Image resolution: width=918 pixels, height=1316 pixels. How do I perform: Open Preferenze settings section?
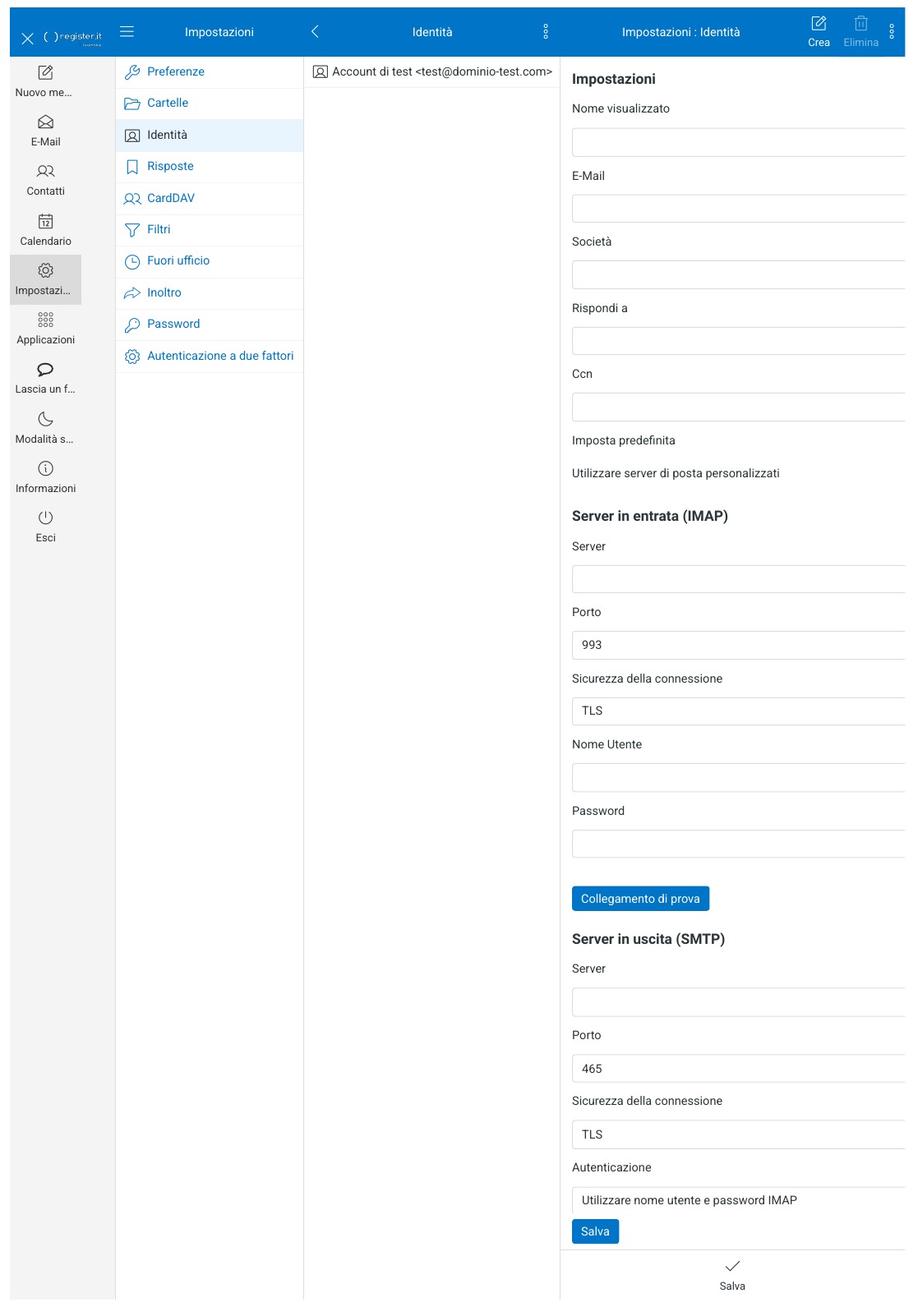click(210, 72)
